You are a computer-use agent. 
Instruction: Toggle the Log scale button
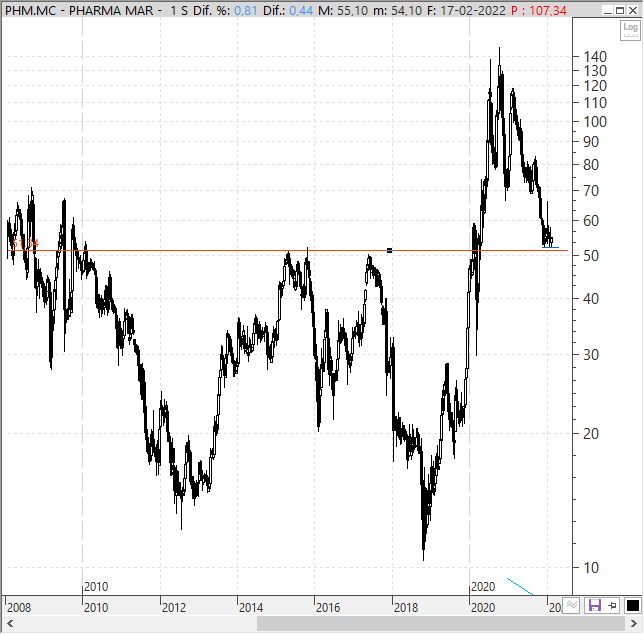click(x=630, y=30)
